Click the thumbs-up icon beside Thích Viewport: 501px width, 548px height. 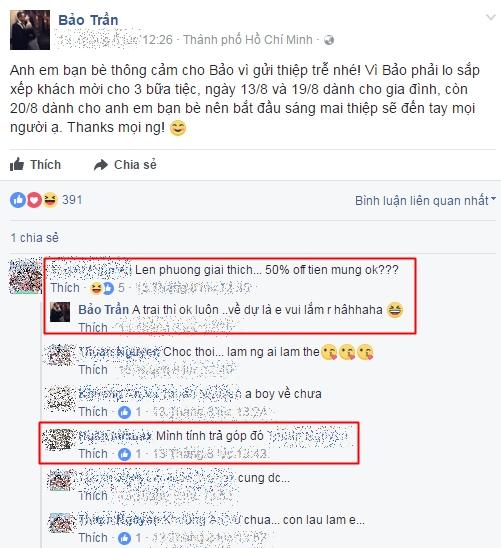coord(17,164)
